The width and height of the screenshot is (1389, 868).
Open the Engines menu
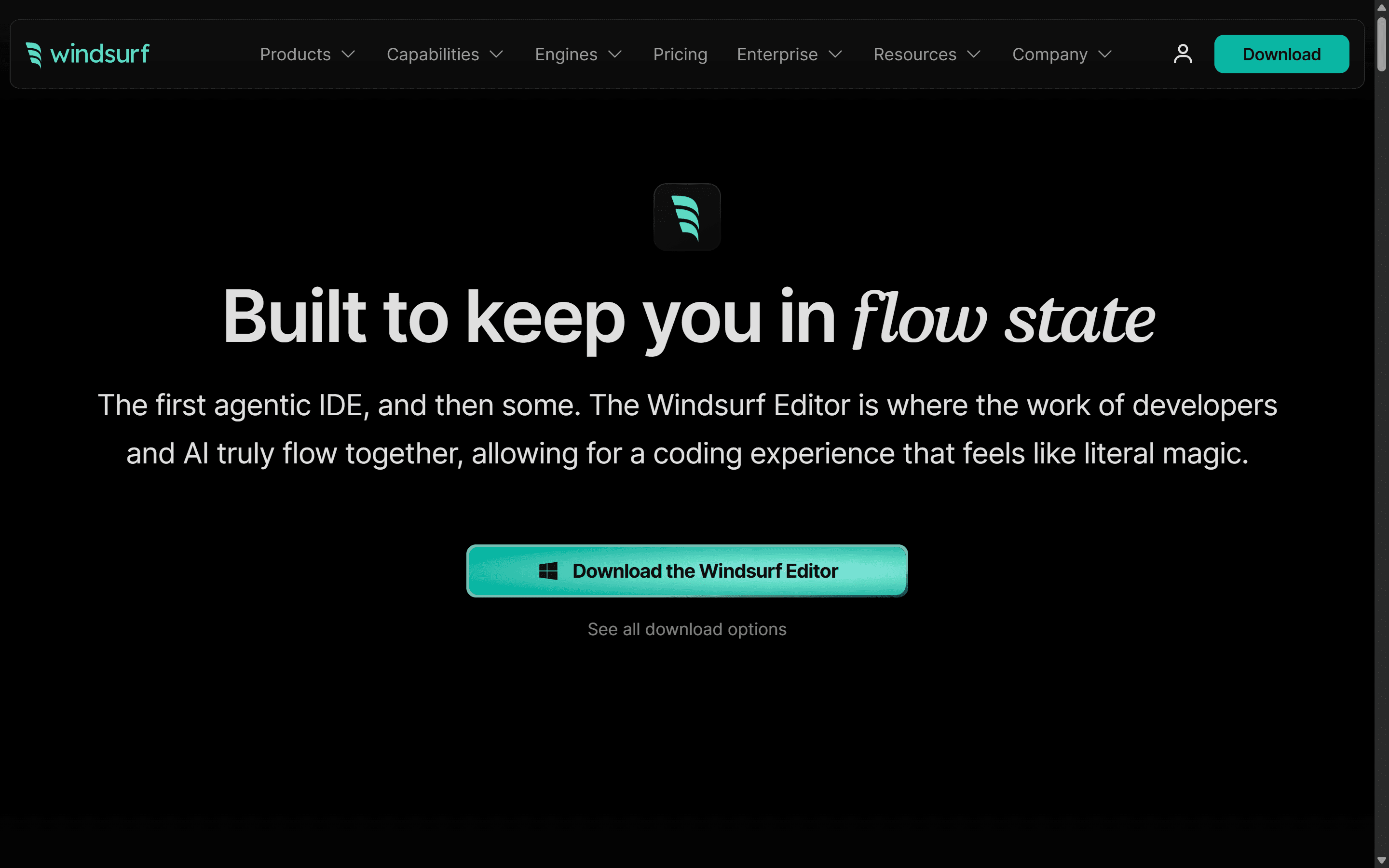pyautogui.click(x=579, y=54)
